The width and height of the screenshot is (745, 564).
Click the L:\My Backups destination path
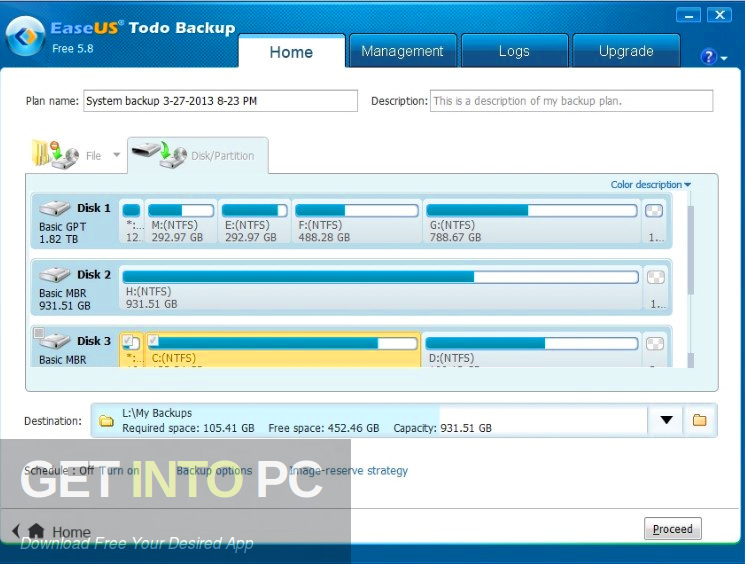[157, 413]
